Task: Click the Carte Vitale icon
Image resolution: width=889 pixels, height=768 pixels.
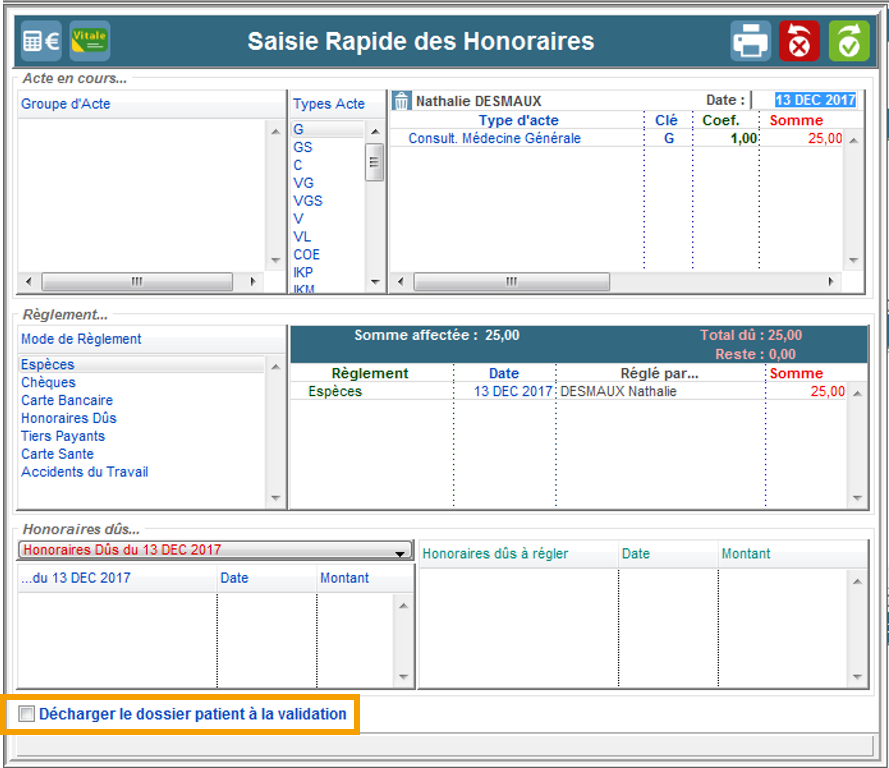Action: tap(90, 42)
